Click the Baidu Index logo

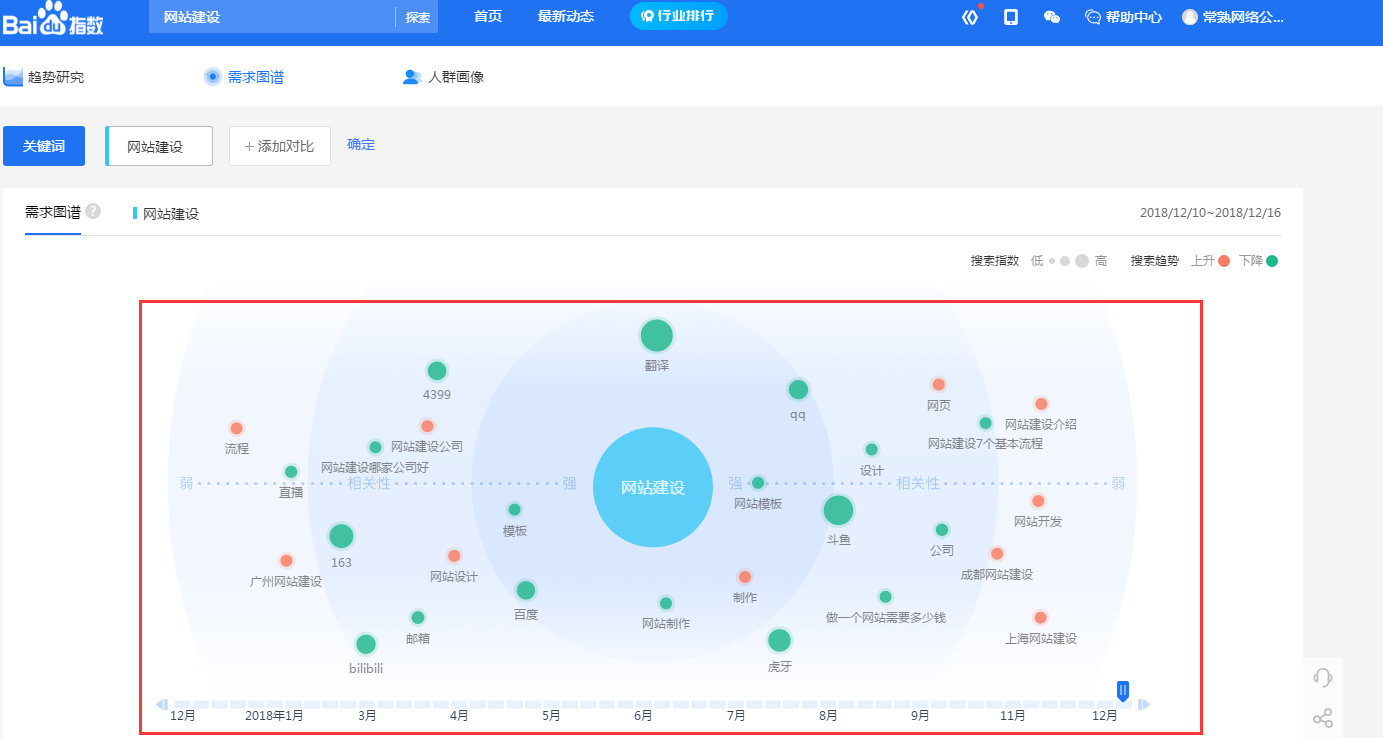click(x=53, y=19)
